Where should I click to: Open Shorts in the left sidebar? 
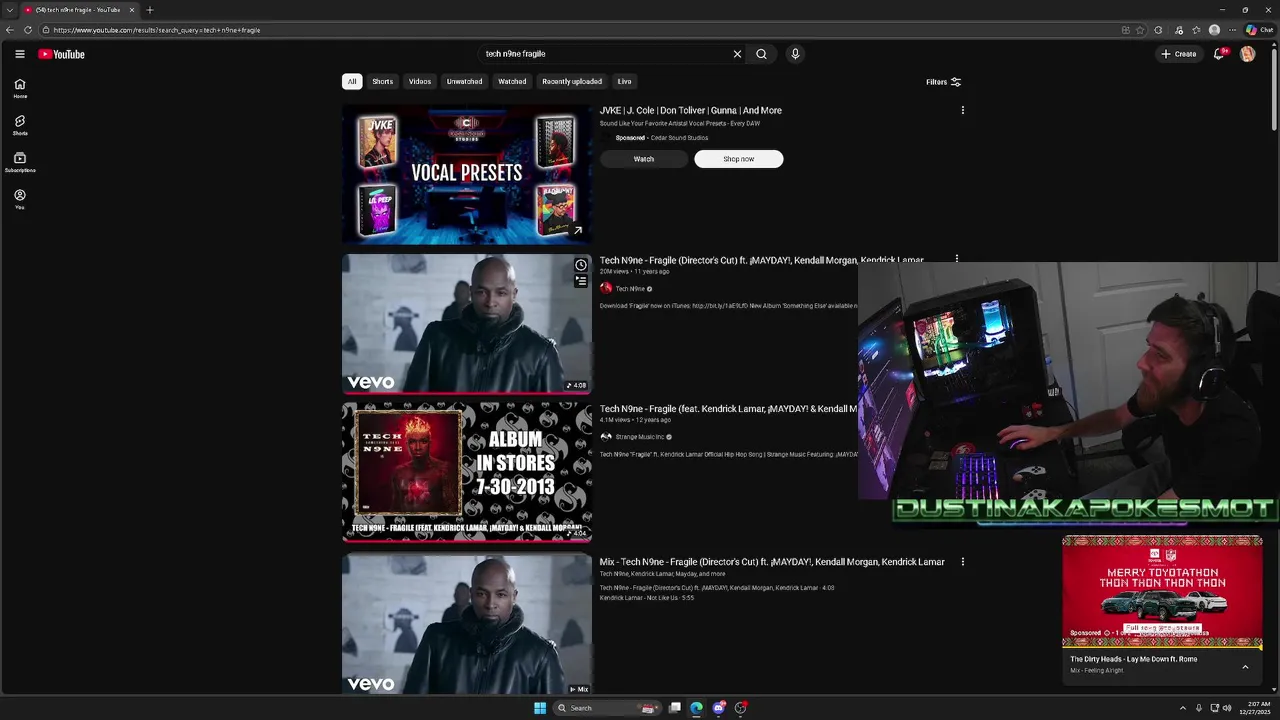point(20,126)
